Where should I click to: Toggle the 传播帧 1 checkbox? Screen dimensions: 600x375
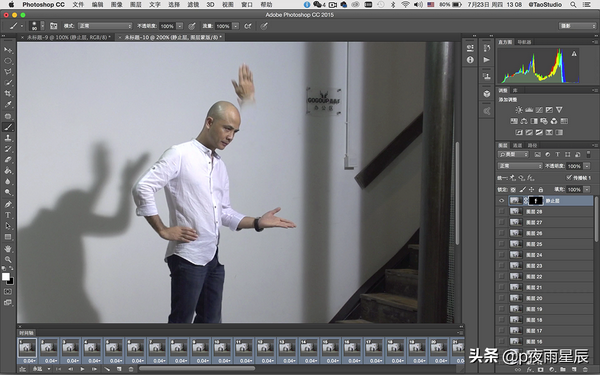[569, 178]
